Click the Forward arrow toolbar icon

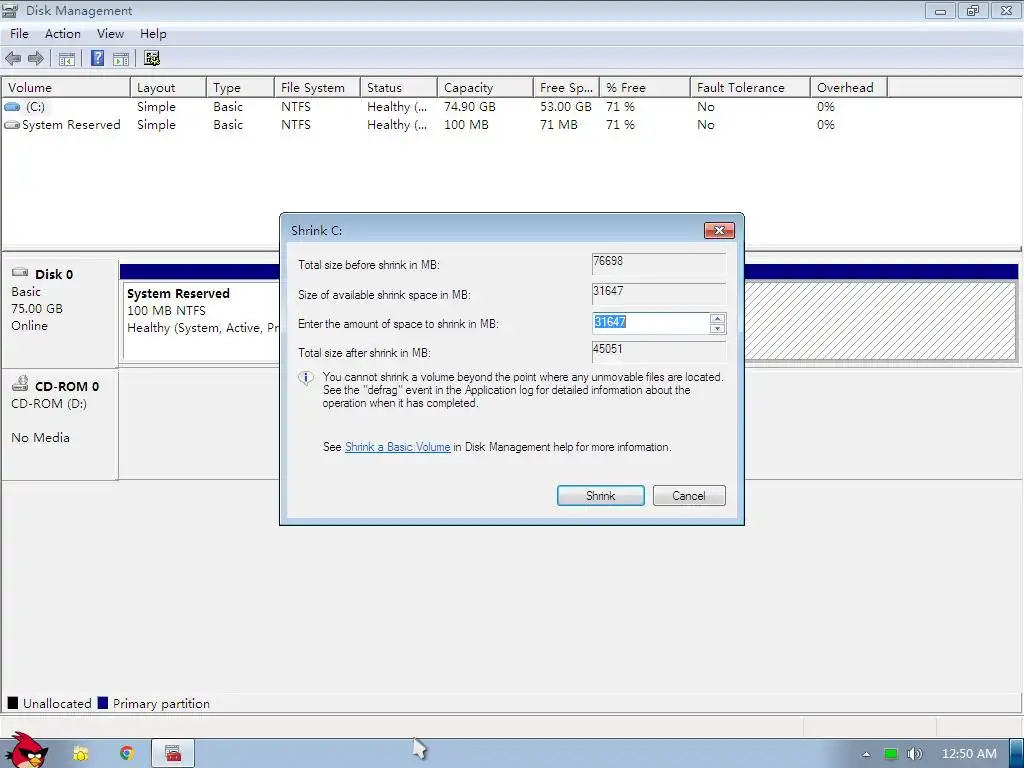coord(36,59)
